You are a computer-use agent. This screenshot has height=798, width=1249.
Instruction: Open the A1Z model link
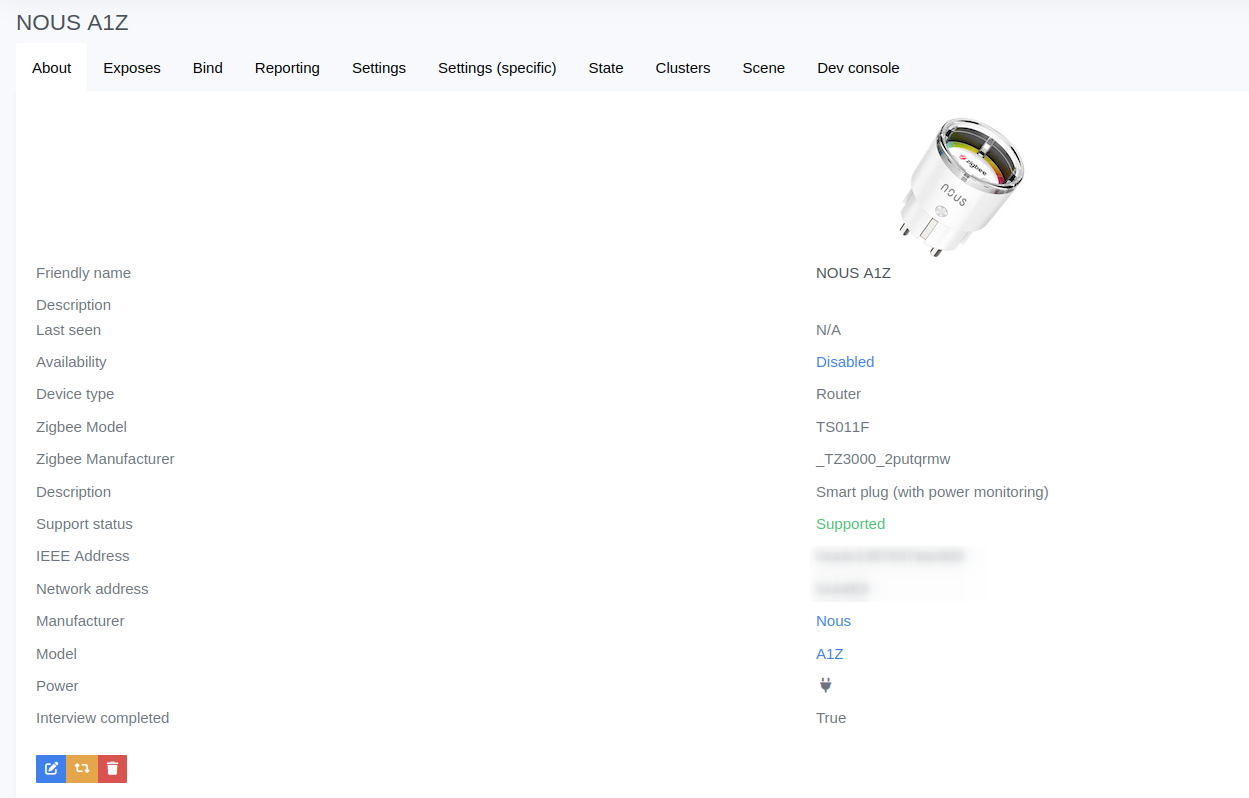[x=830, y=654]
